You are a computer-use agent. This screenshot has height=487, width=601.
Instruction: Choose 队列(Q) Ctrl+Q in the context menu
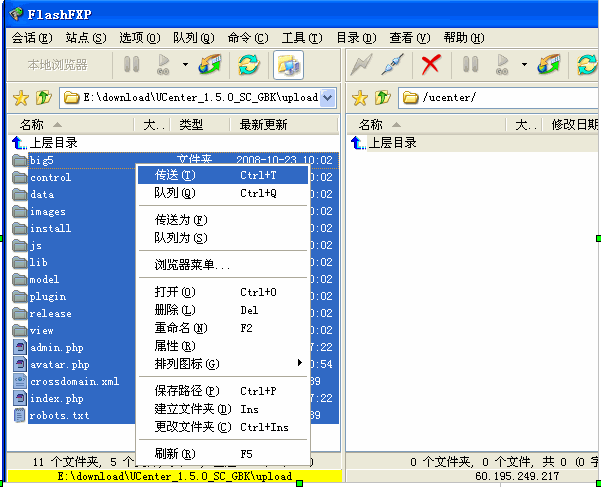223,193
